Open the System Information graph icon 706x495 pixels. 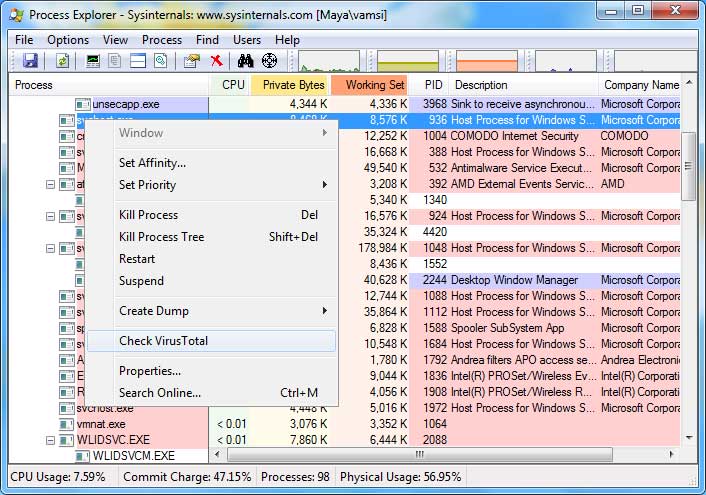point(93,60)
